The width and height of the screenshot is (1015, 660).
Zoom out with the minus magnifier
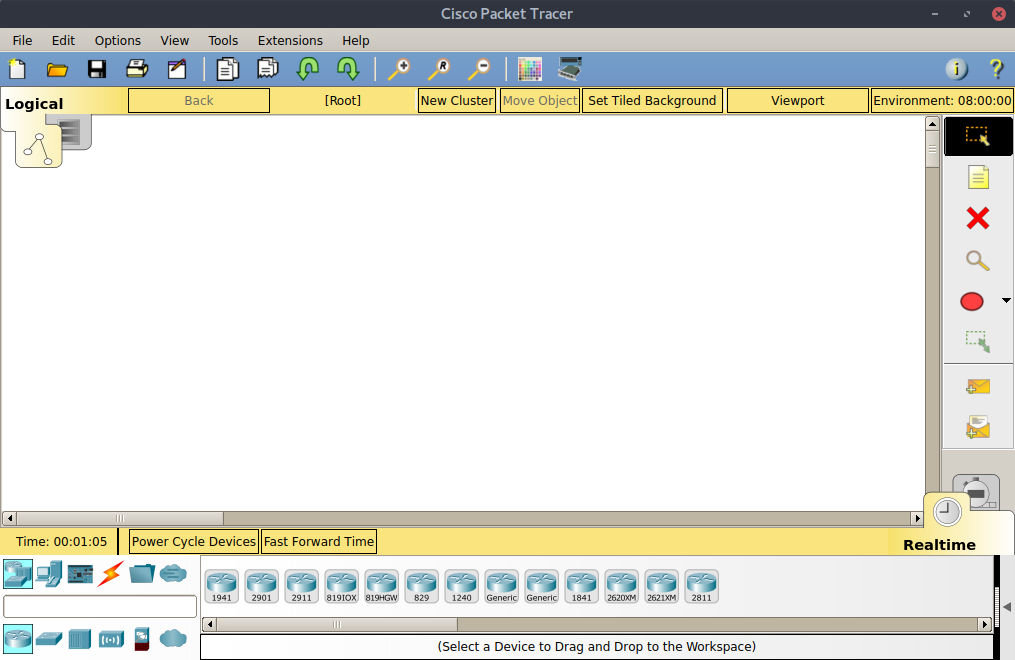[479, 69]
